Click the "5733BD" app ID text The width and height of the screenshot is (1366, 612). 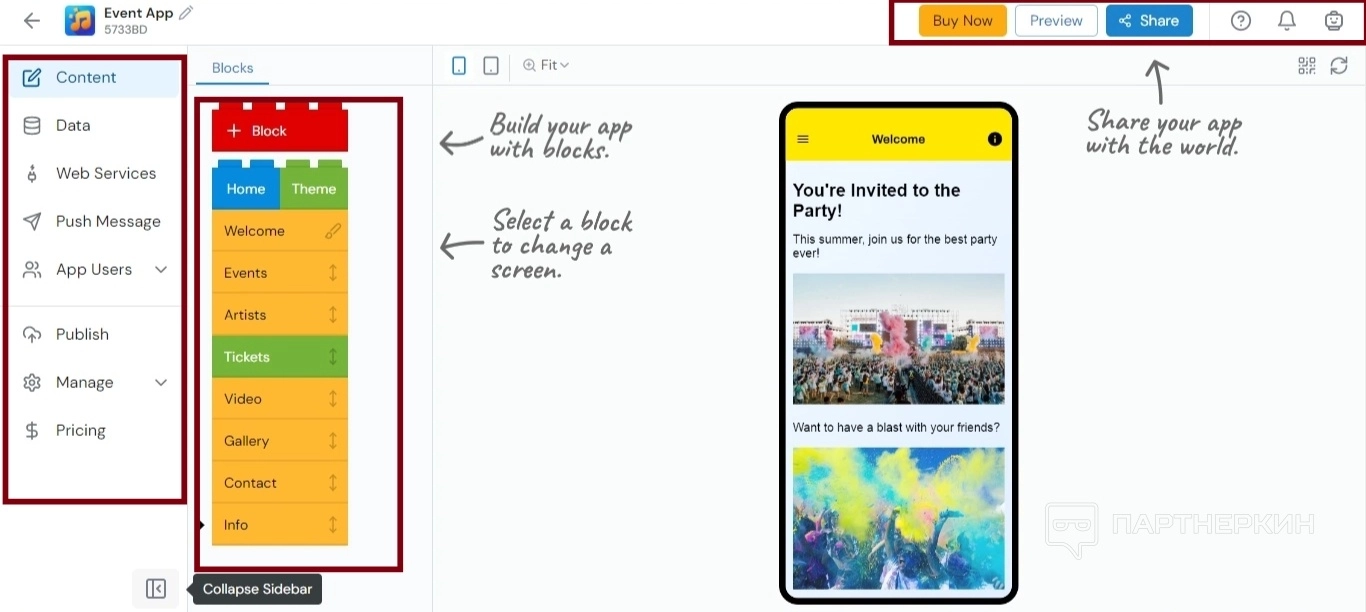click(x=125, y=30)
